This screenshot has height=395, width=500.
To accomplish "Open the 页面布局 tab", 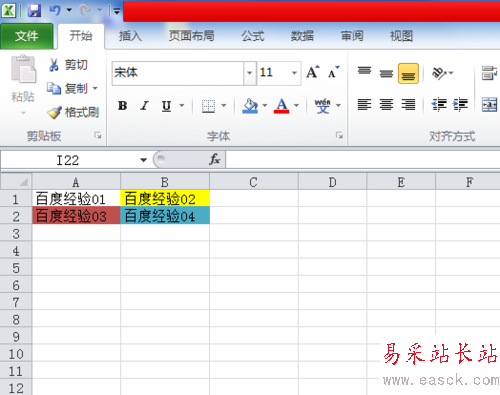I will (191, 36).
